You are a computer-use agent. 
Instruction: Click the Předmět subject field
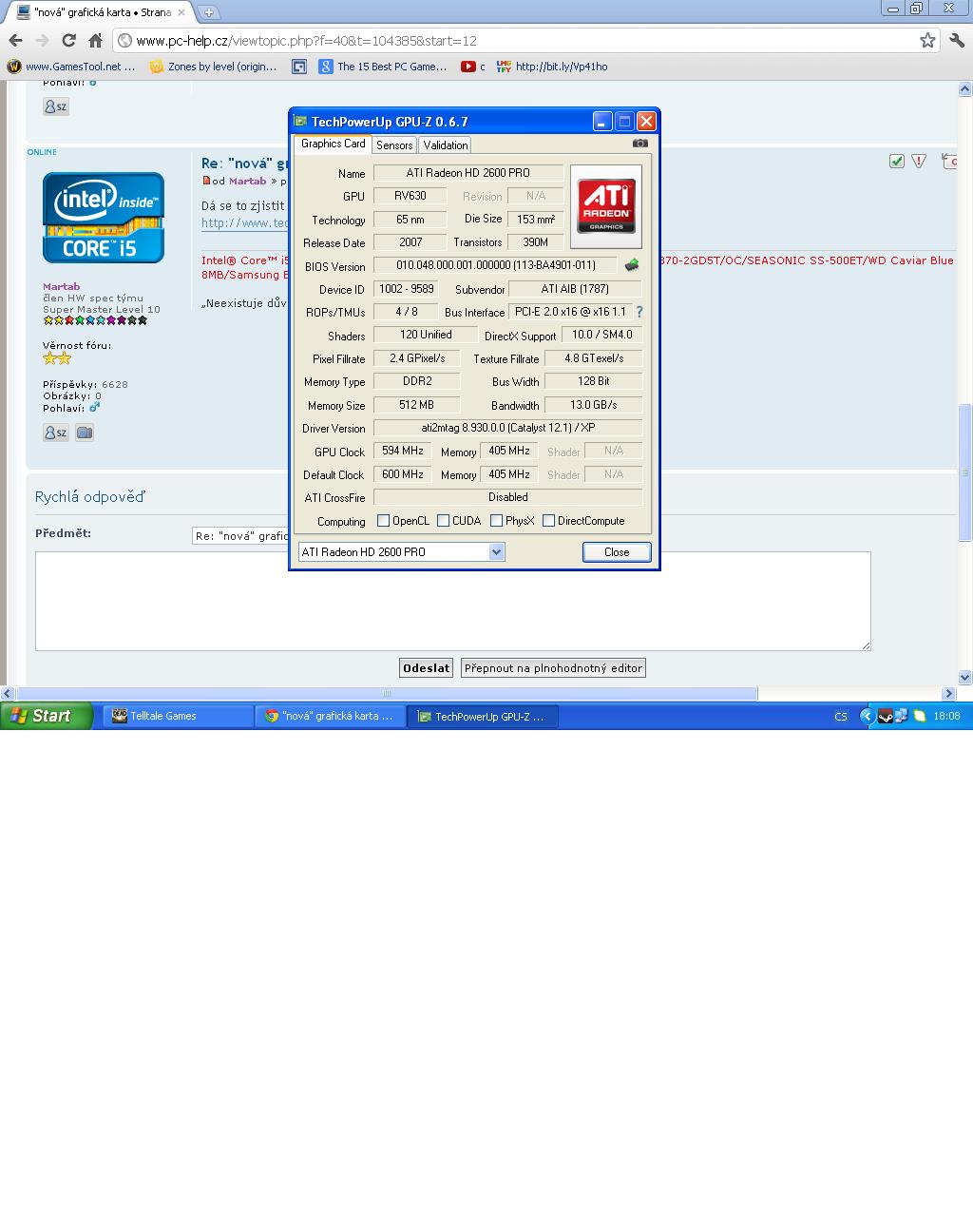(x=240, y=535)
